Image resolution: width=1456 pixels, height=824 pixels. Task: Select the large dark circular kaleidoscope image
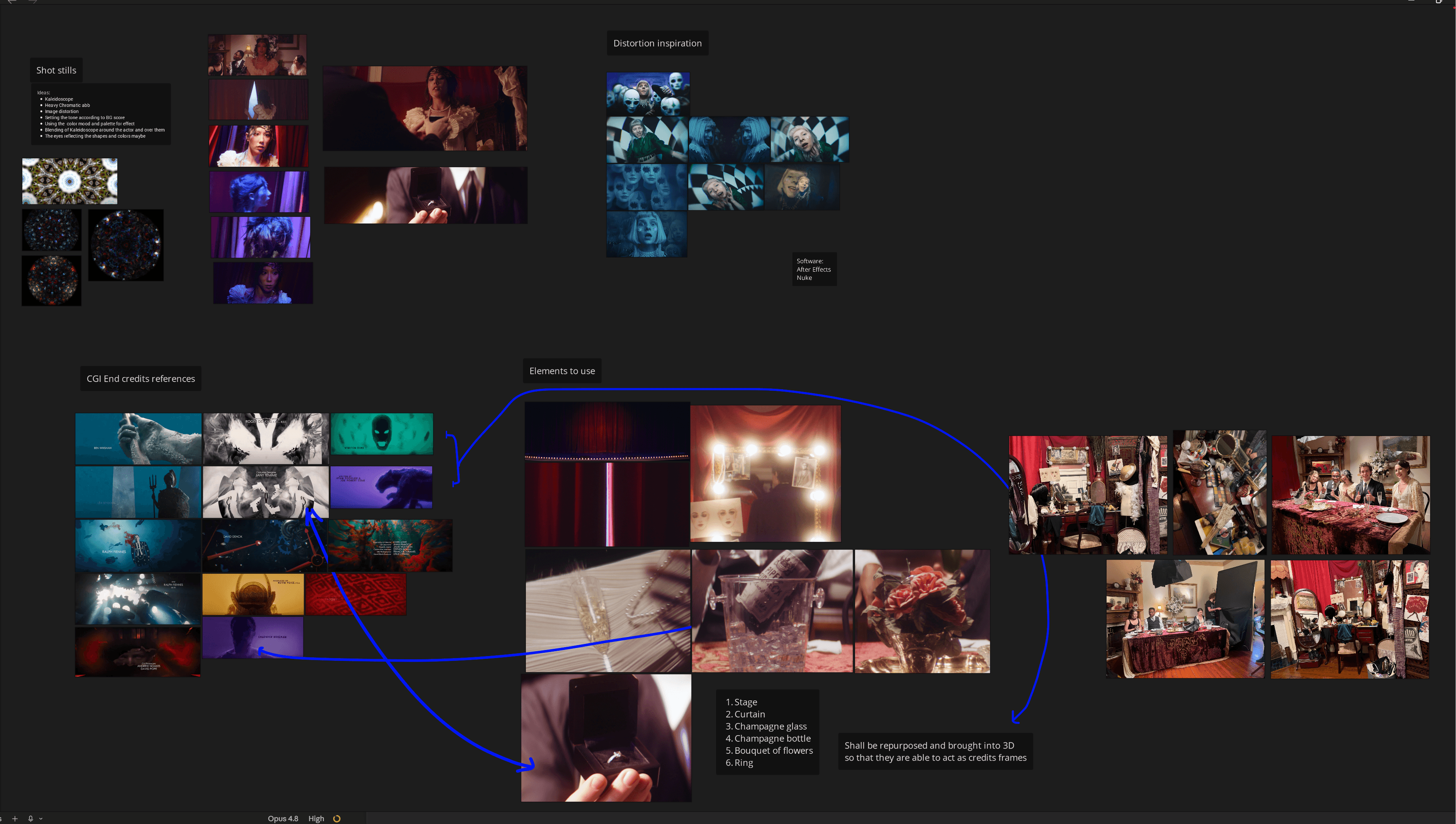(126, 245)
